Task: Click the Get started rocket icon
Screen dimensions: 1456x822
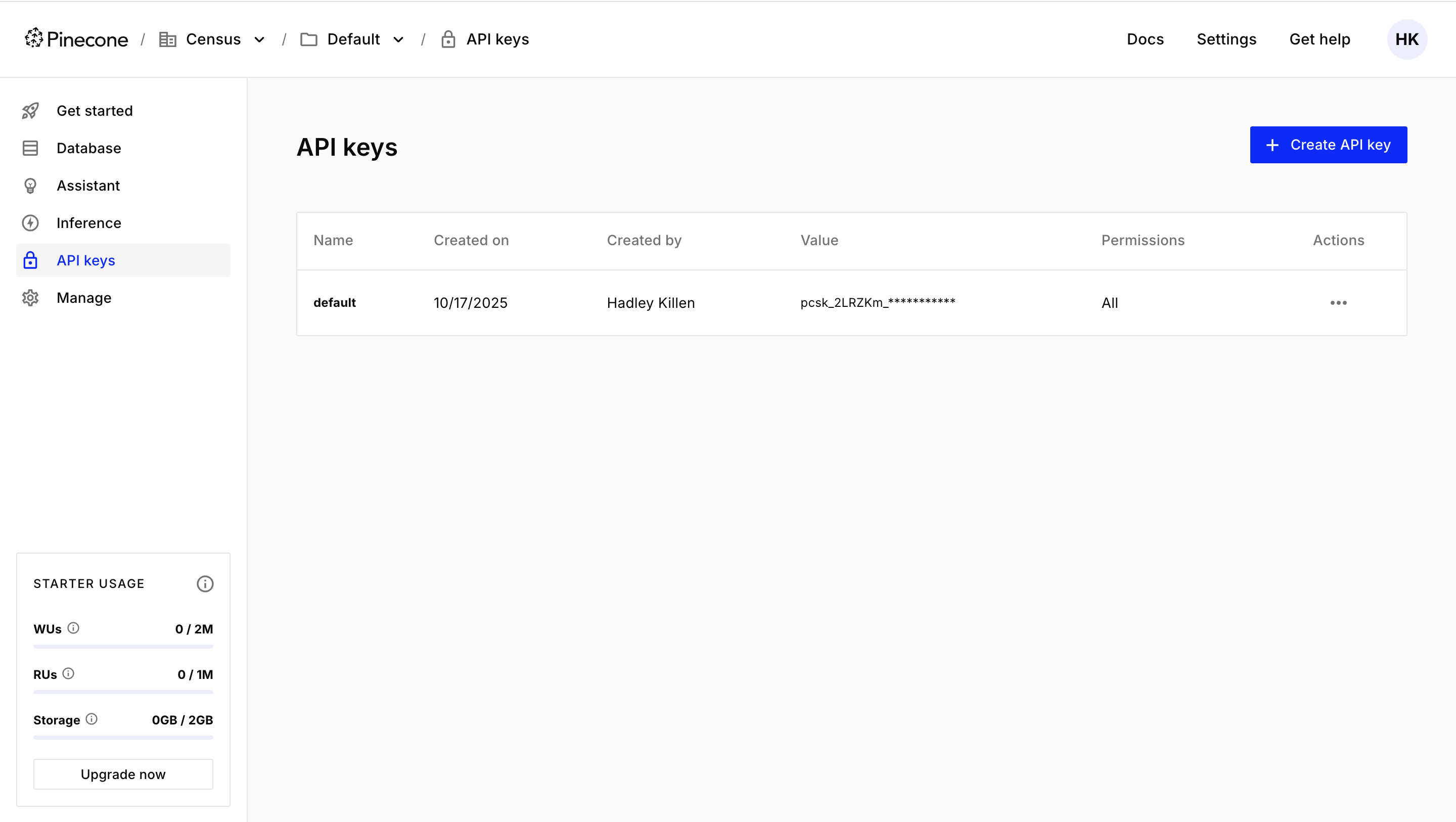Action: [x=30, y=111]
